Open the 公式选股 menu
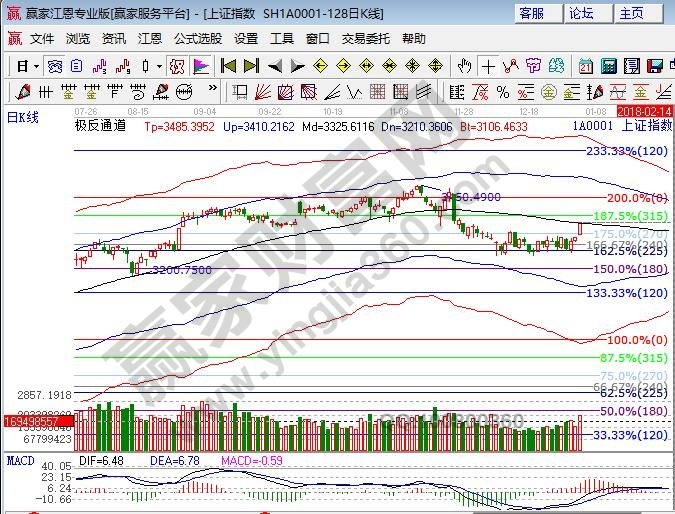675x514 pixels. (198, 39)
